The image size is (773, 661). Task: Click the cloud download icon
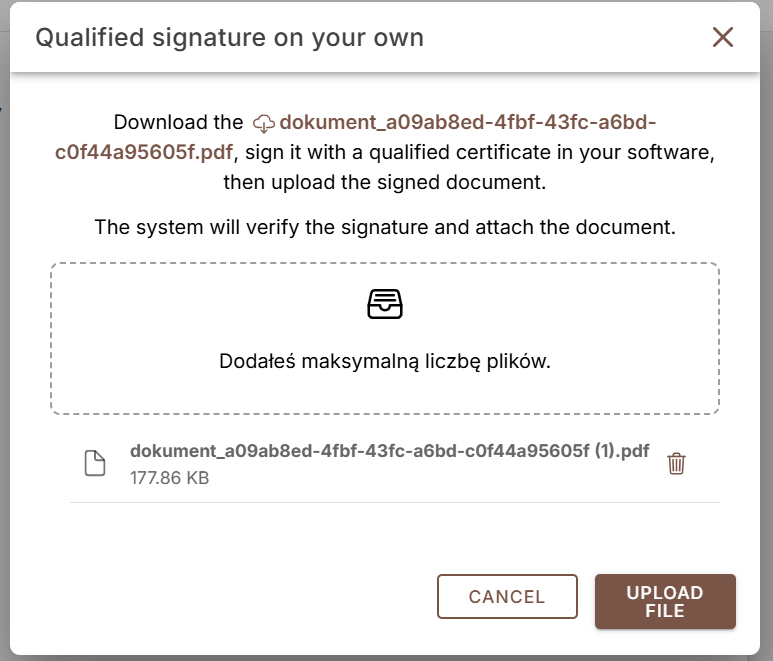[264, 123]
